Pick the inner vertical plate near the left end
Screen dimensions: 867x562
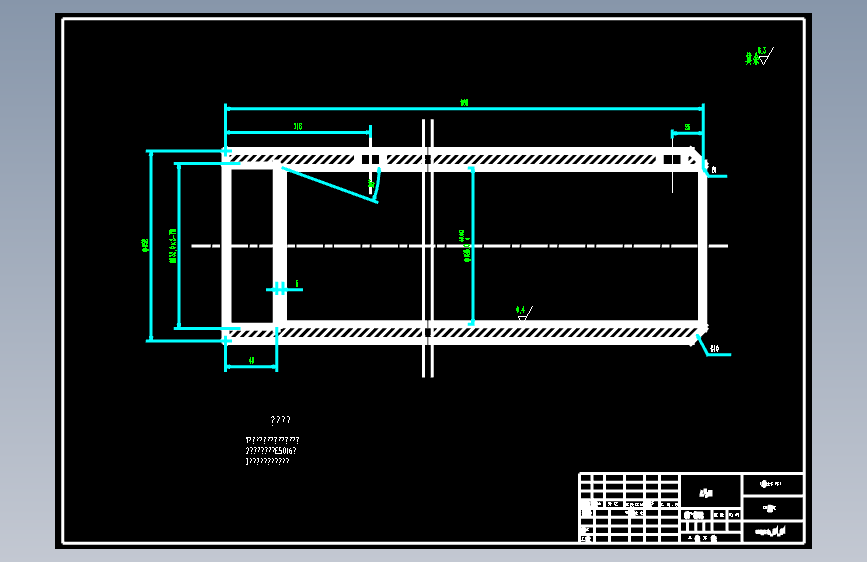click(x=280, y=246)
